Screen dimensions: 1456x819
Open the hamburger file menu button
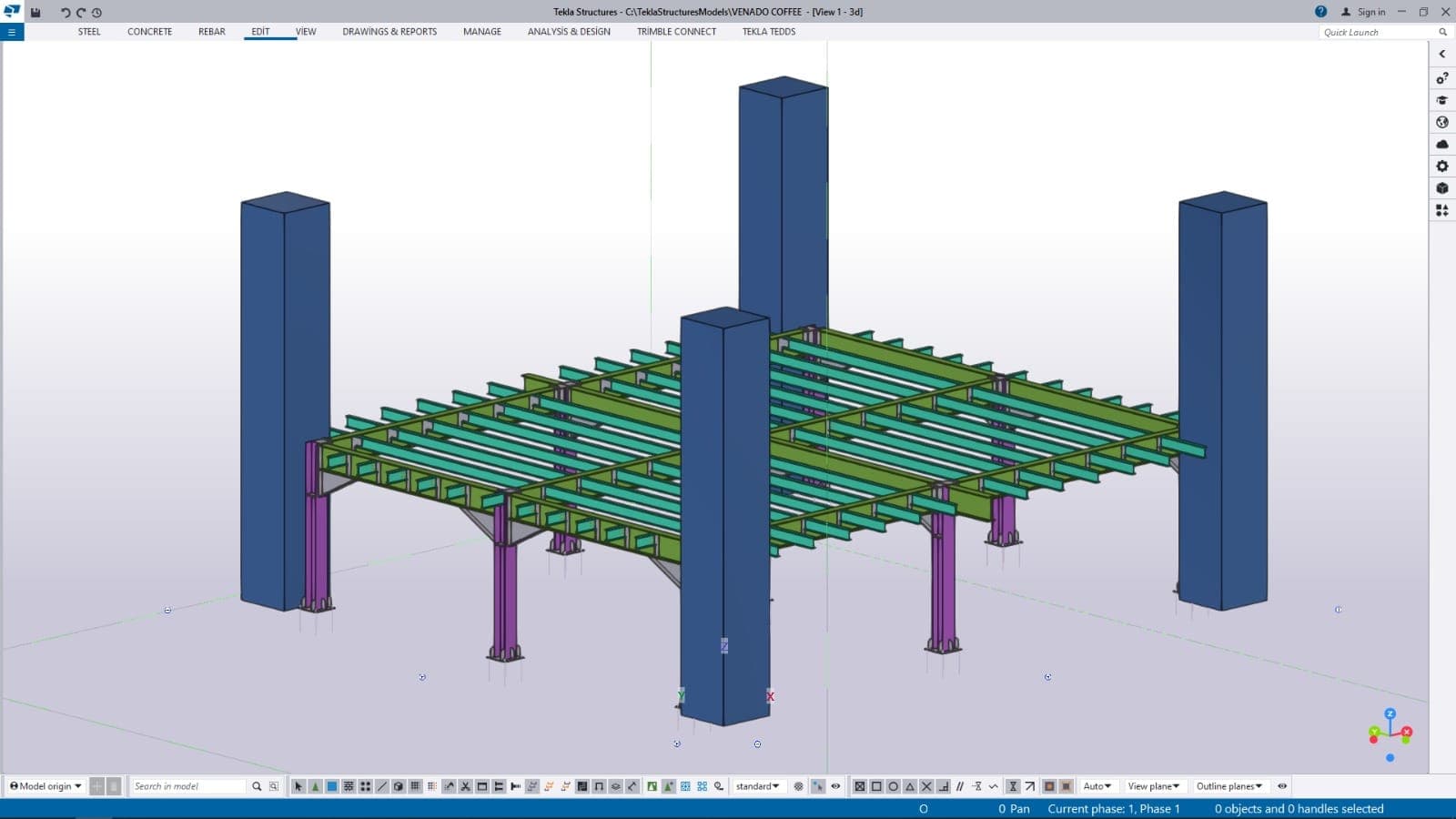click(x=12, y=32)
